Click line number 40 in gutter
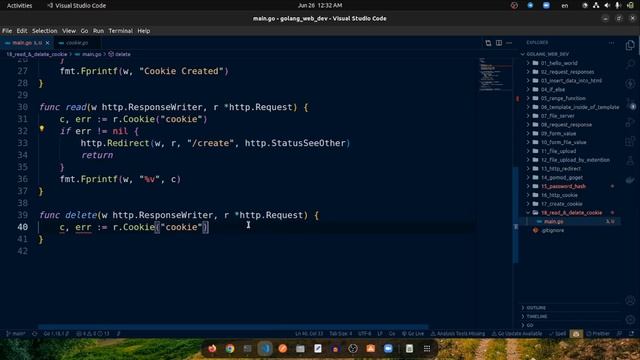Image resolution: width=640 pixels, height=360 pixels. [x=23, y=227]
